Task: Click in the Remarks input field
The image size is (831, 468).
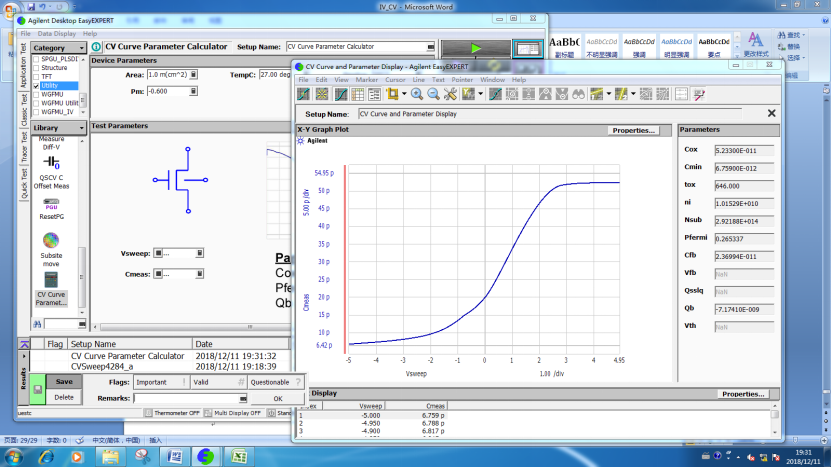Action: point(187,398)
